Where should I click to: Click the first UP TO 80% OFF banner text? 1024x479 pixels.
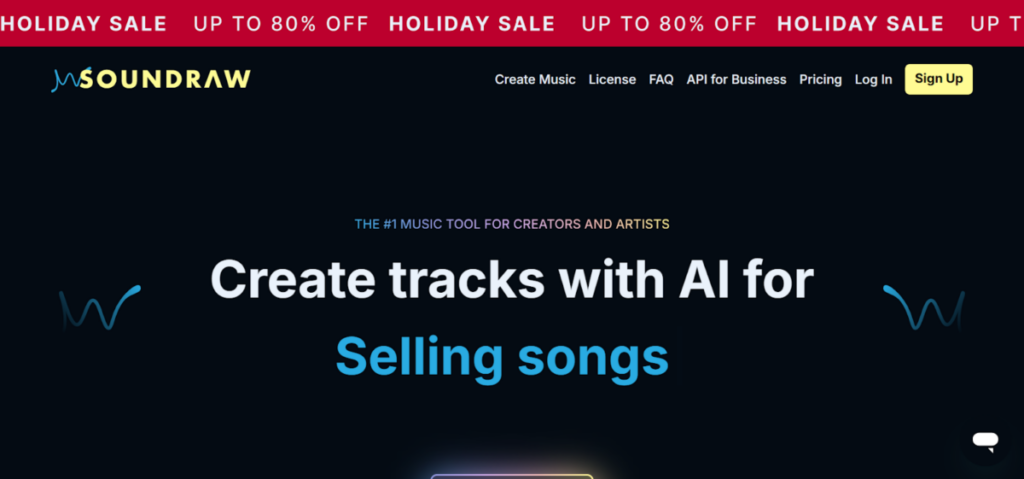[x=281, y=24]
